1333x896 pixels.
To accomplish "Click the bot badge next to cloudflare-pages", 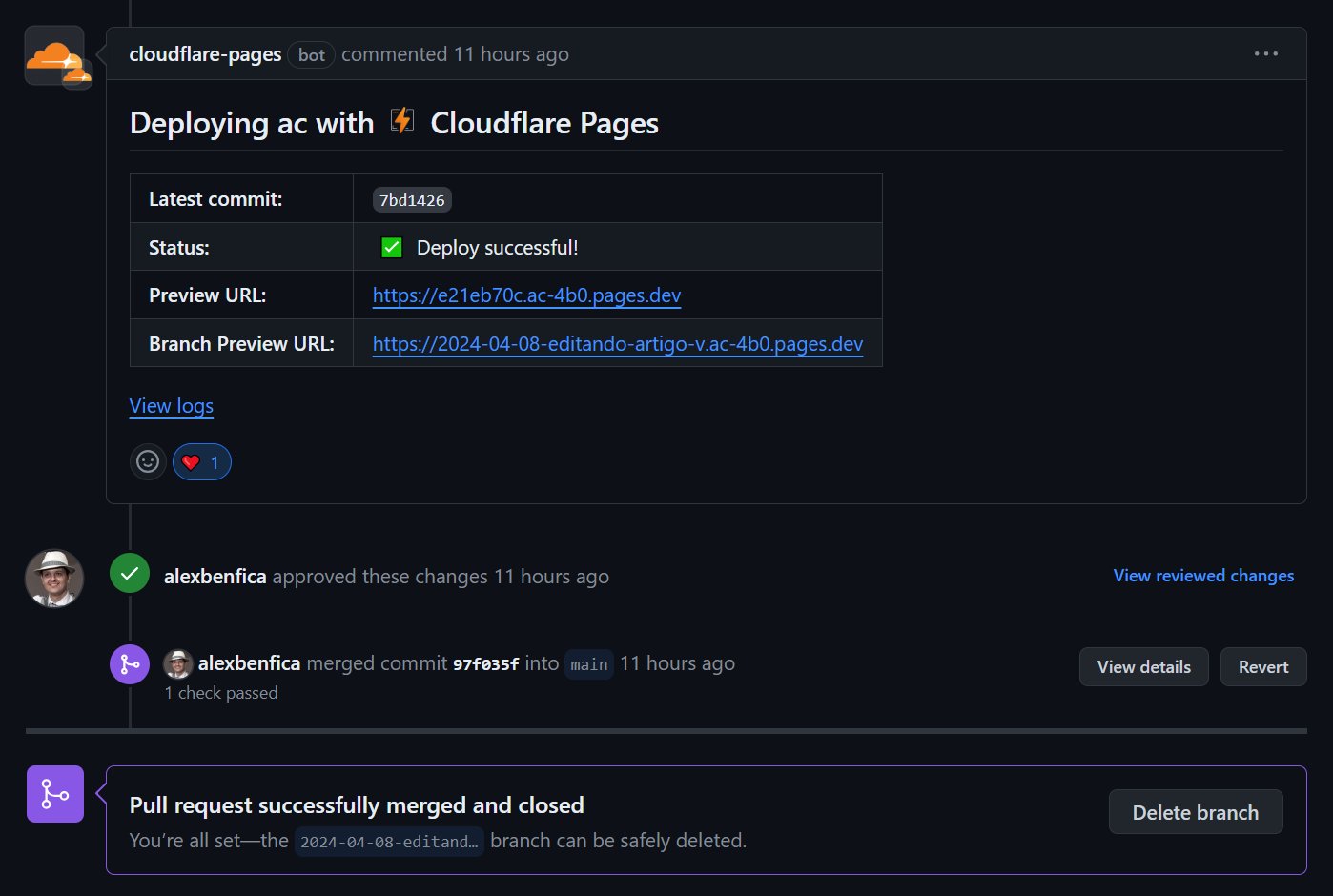I will click(311, 55).
